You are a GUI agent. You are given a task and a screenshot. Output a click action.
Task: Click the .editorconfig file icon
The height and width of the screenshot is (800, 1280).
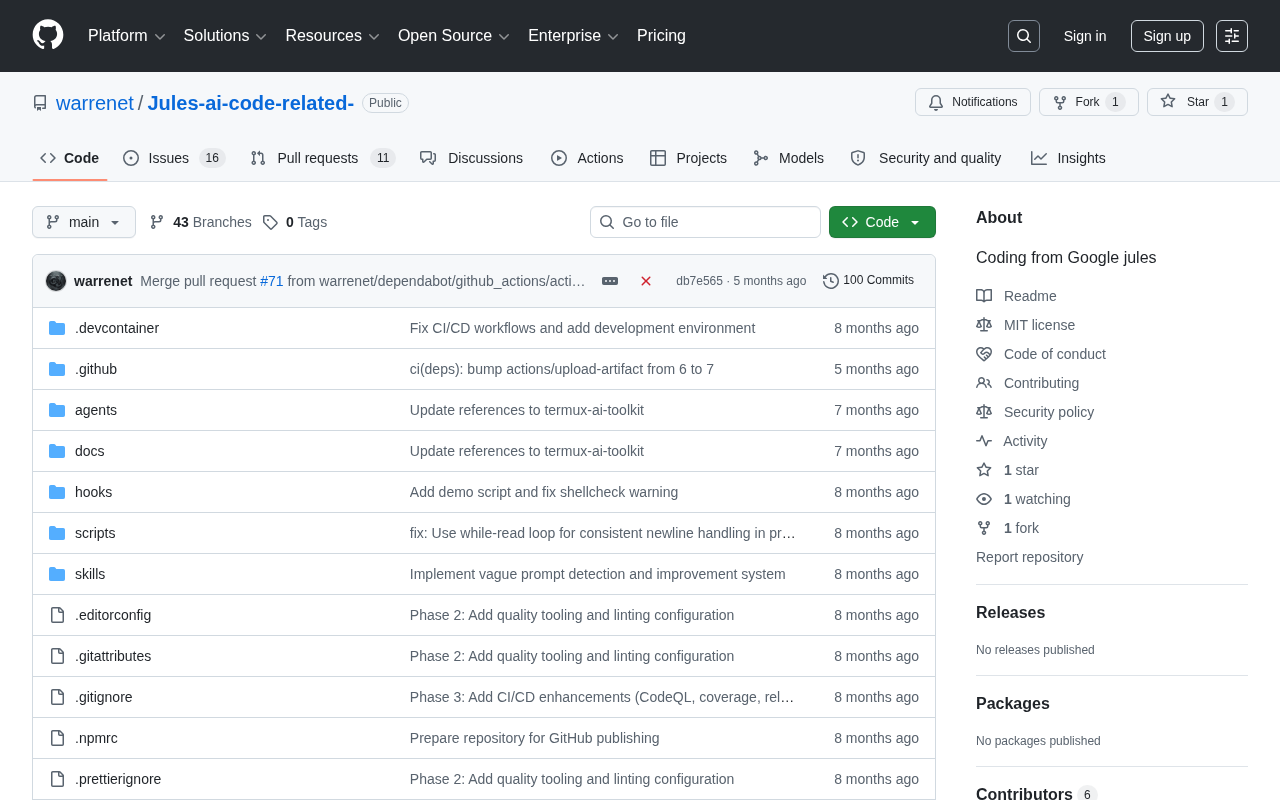(x=57, y=615)
